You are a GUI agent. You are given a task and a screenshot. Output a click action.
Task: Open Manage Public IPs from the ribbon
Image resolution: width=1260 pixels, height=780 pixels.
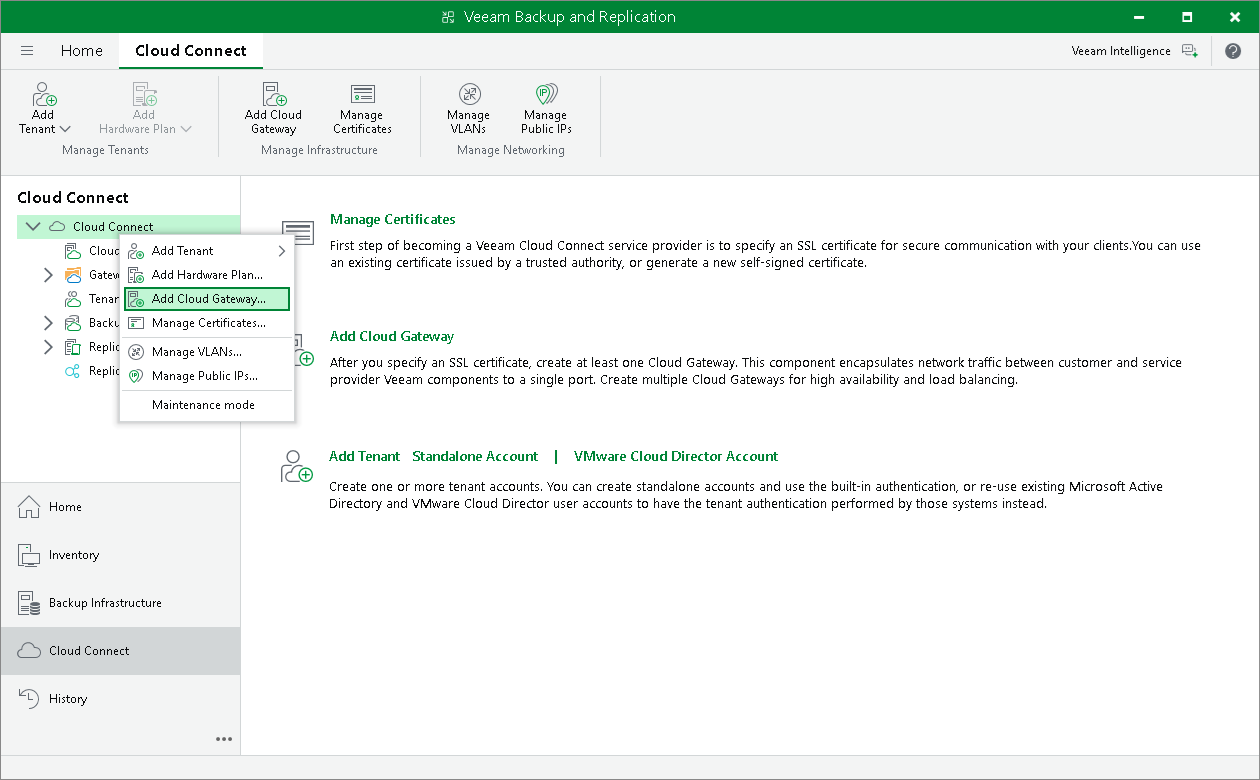[546, 109]
